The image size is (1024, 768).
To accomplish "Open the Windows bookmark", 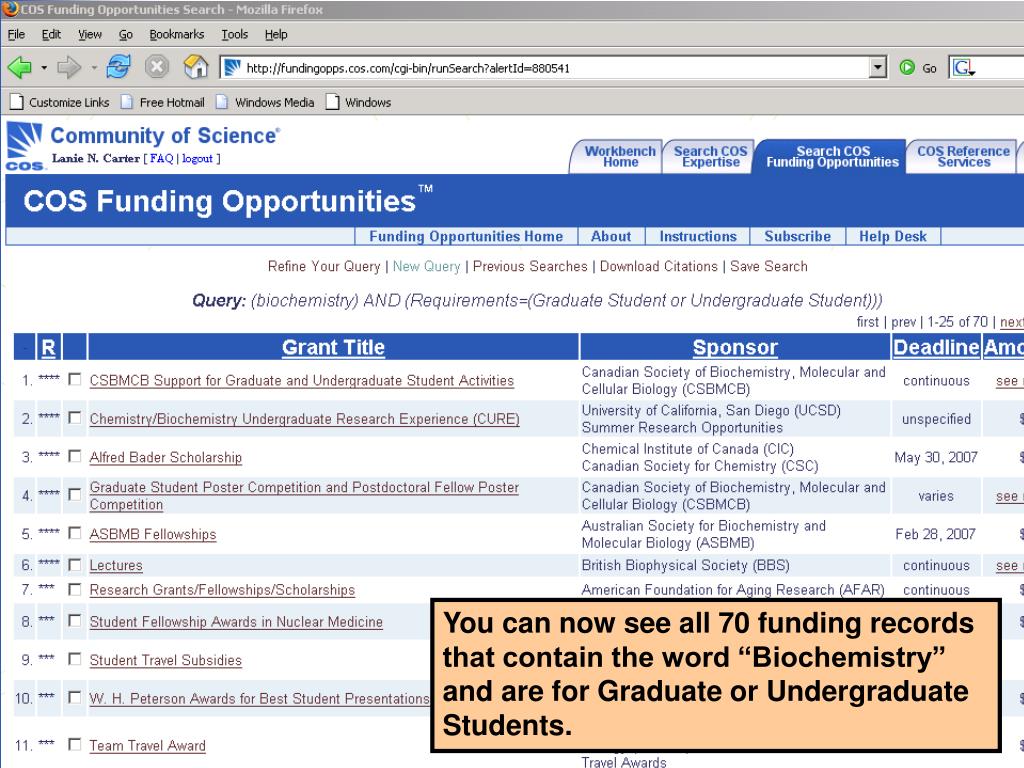I will click(359, 103).
